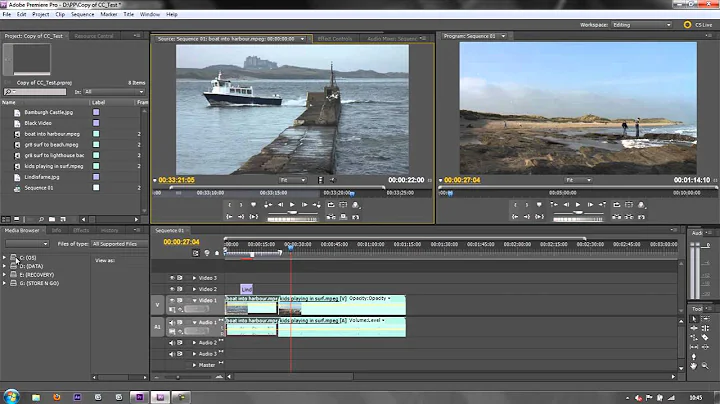Viewport: 720px width, 404px height.
Task: Click Loop button in Source monitor
Action: point(331,205)
